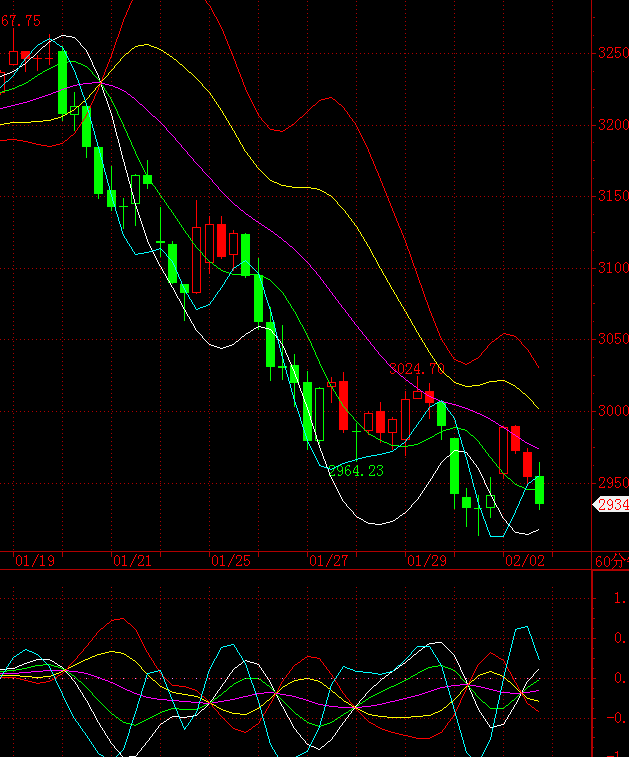
Task: Click the 01/29 date label
Action: (x=427, y=561)
